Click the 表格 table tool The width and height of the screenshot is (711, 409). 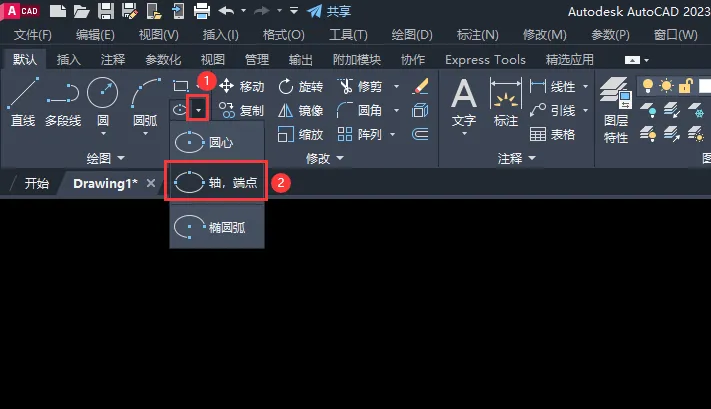[x=552, y=134]
